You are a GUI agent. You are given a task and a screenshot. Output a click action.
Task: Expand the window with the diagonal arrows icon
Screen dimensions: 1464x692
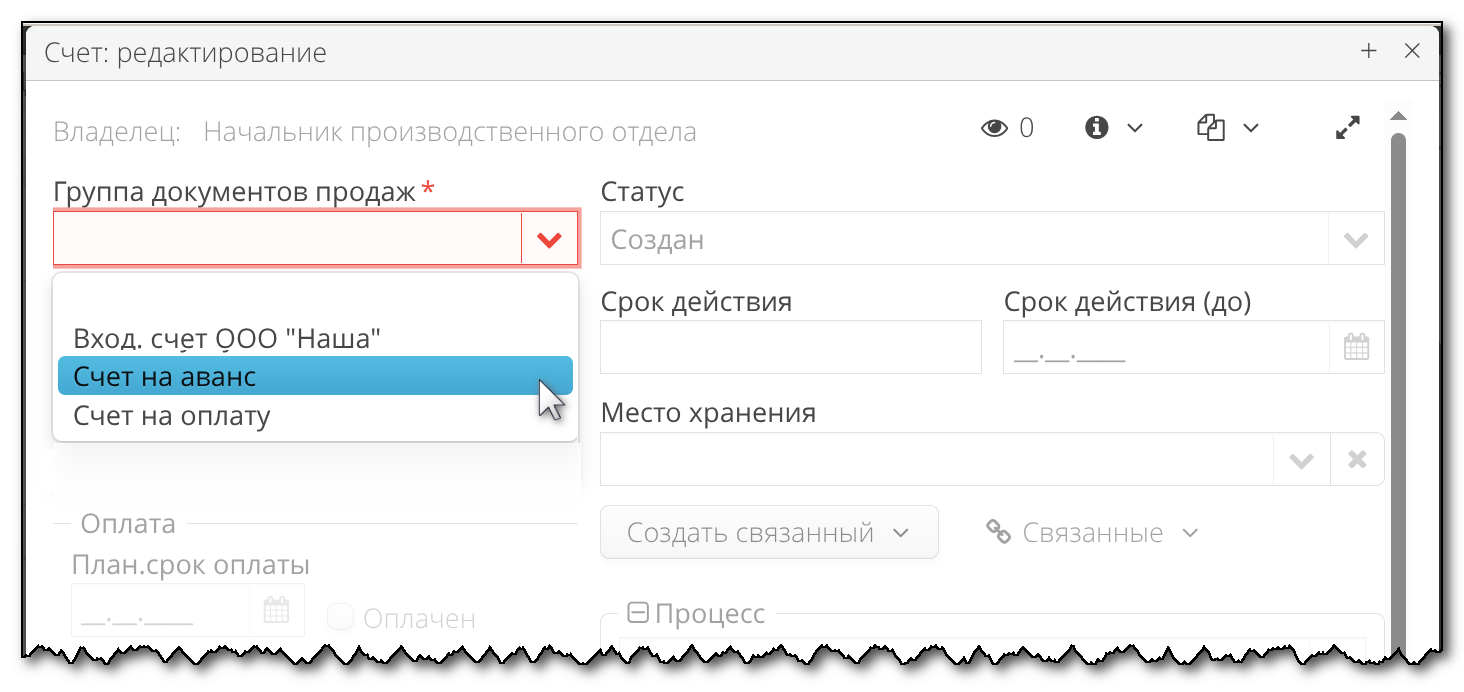[x=1348, y=127]
